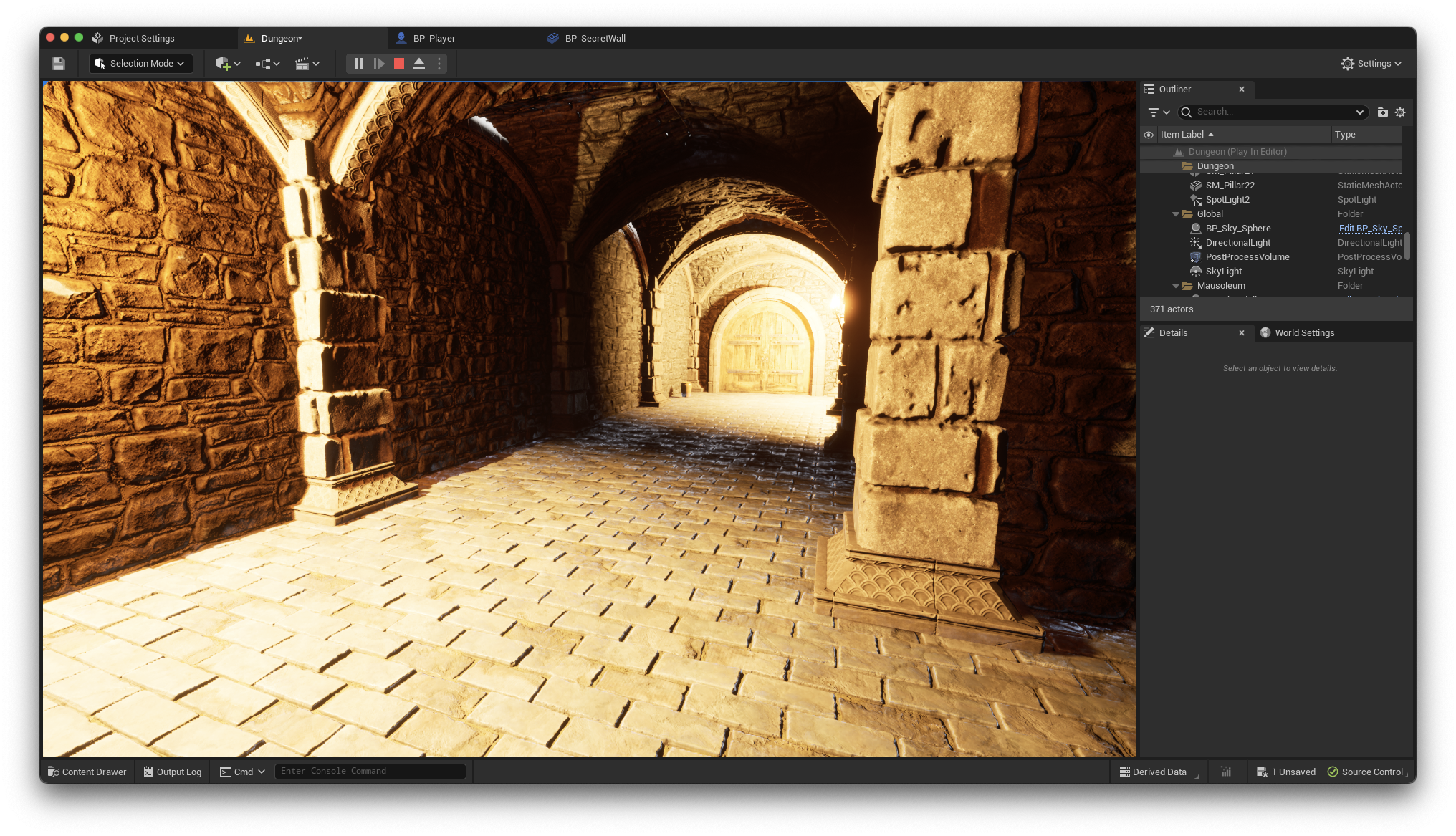This screenshot has width=1456, height=836.
Task: Open the World Settings tab
Action: coord(1304,333)
